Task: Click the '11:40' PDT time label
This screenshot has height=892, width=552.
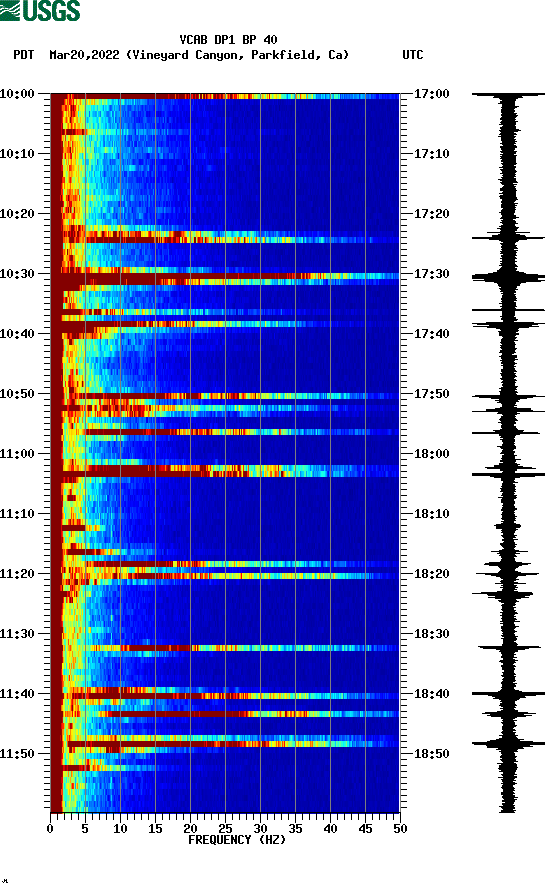Action: [x=17, y=693]
